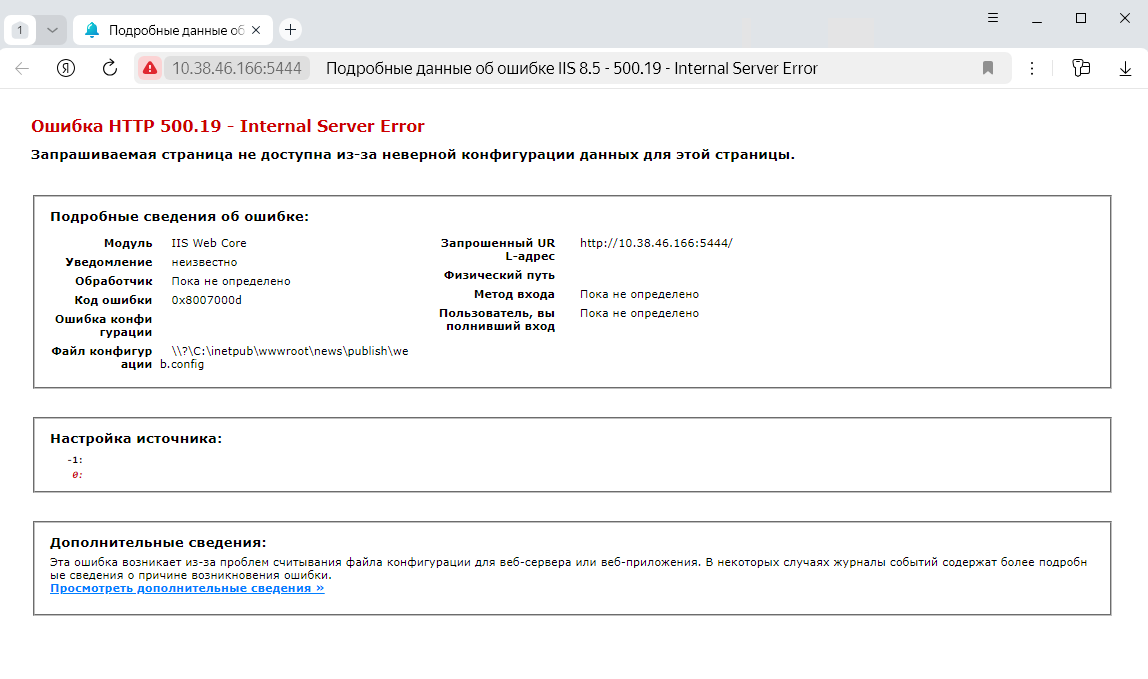Click error code value 0x8007000d
The height and width of the screenshot is (679, 1148).
click(x=206, y=300)
